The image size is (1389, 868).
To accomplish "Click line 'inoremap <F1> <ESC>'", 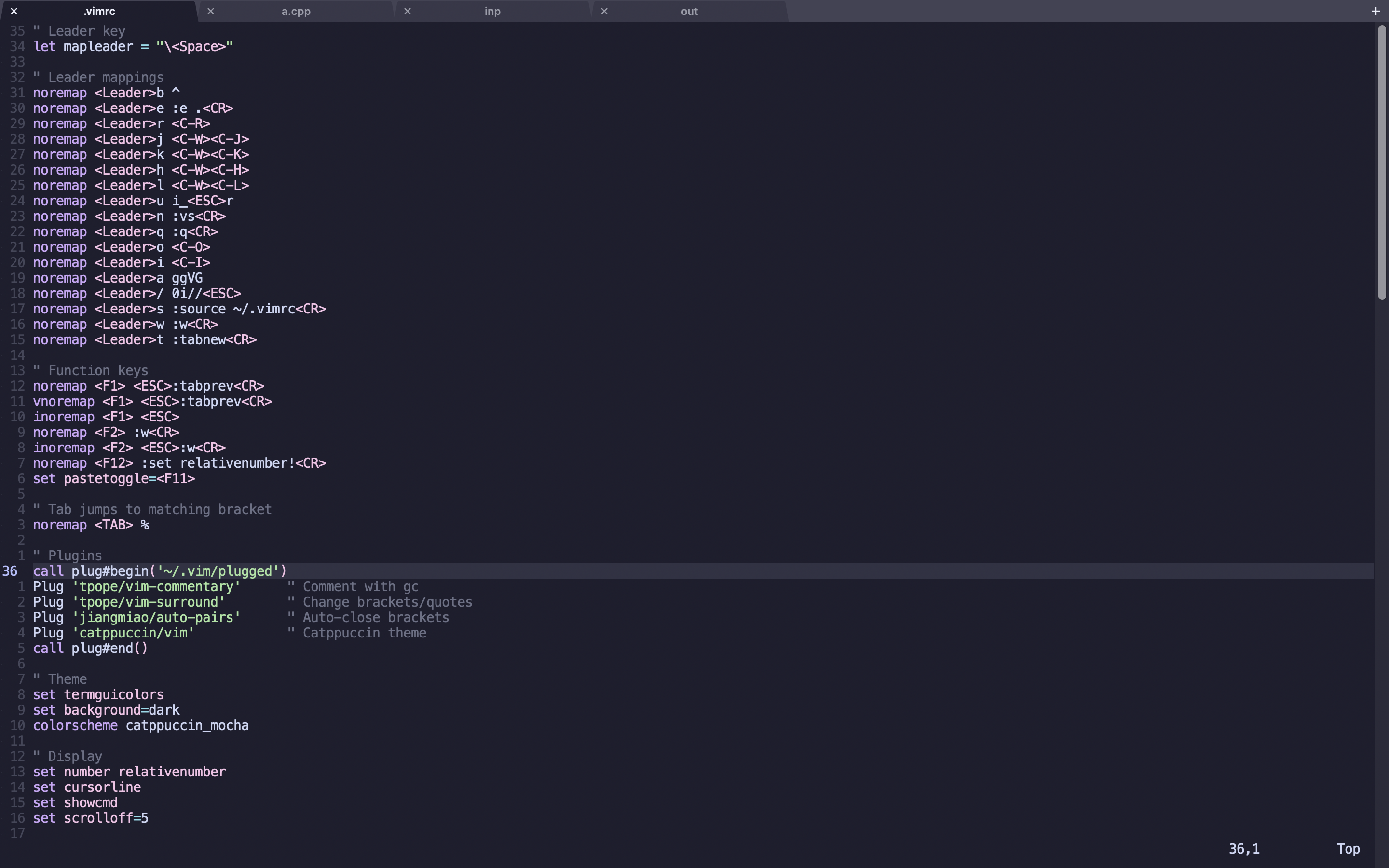I will [106, 417].
